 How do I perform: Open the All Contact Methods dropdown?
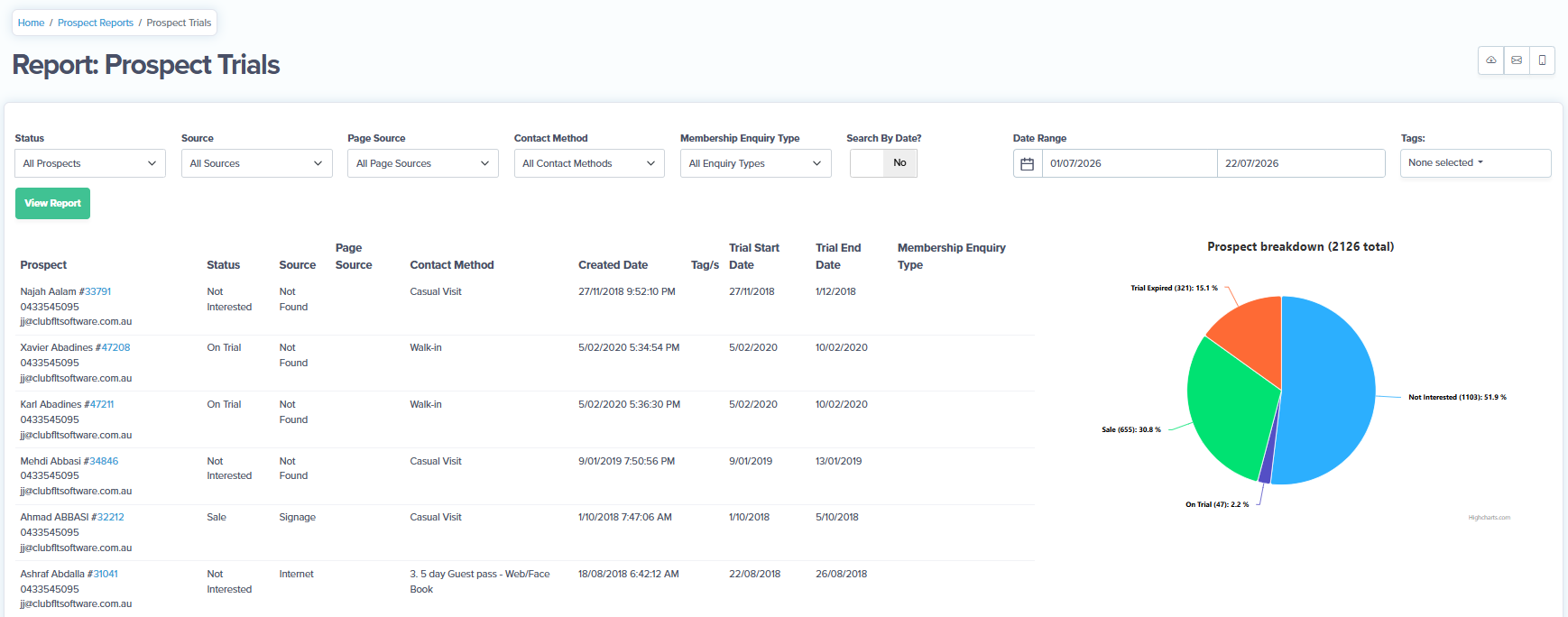tap(589, 163)
